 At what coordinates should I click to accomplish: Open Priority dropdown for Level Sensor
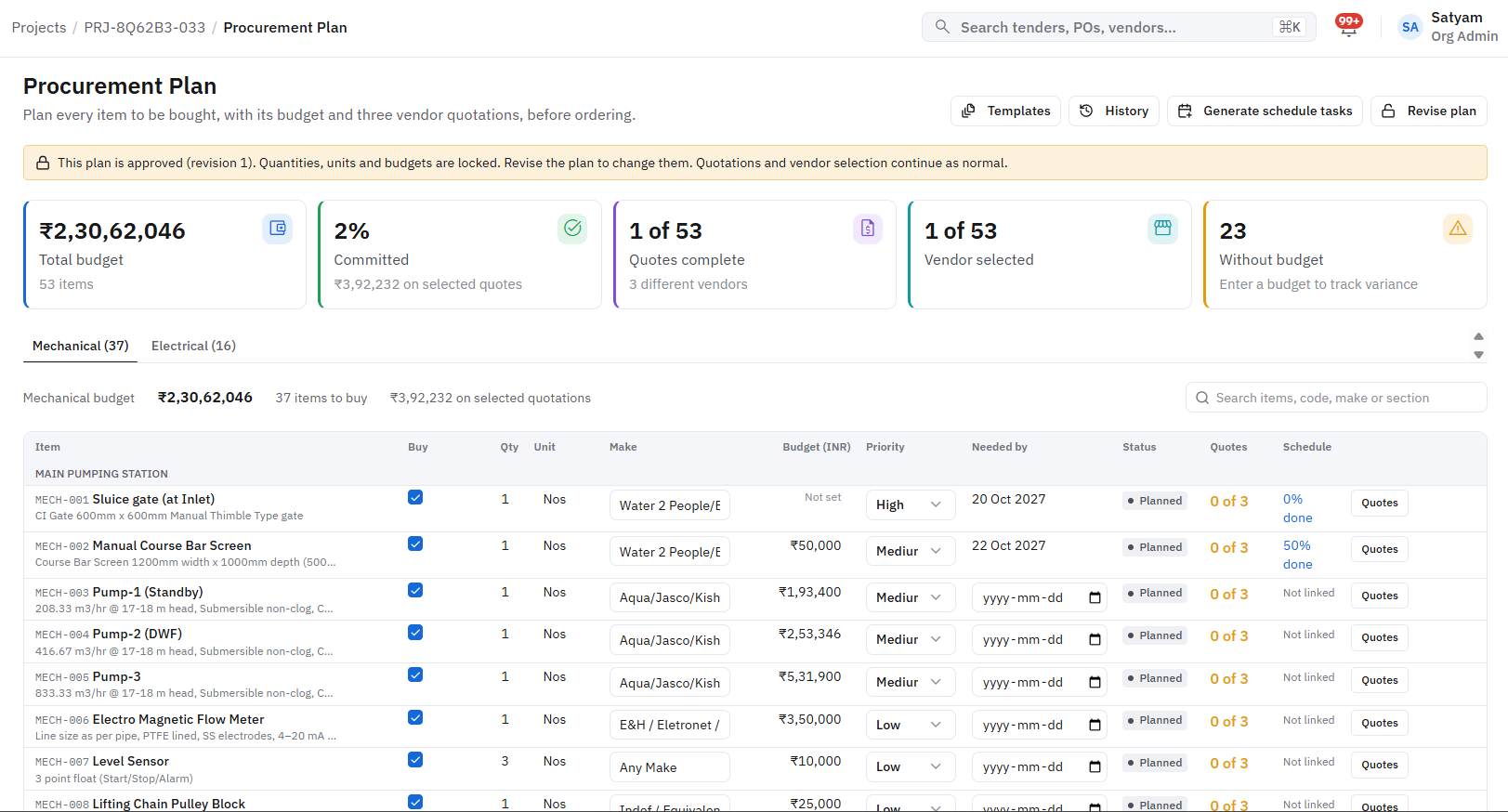tap(910, 766)
